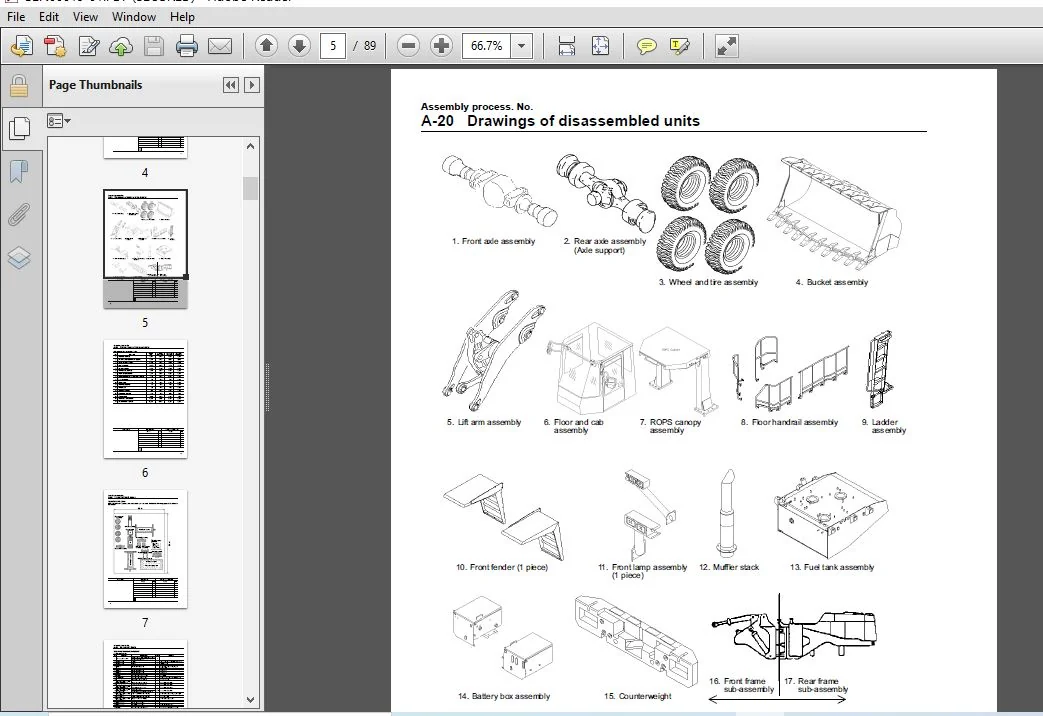Open the File menu
Screen dimensions: 1043x716
16,17
